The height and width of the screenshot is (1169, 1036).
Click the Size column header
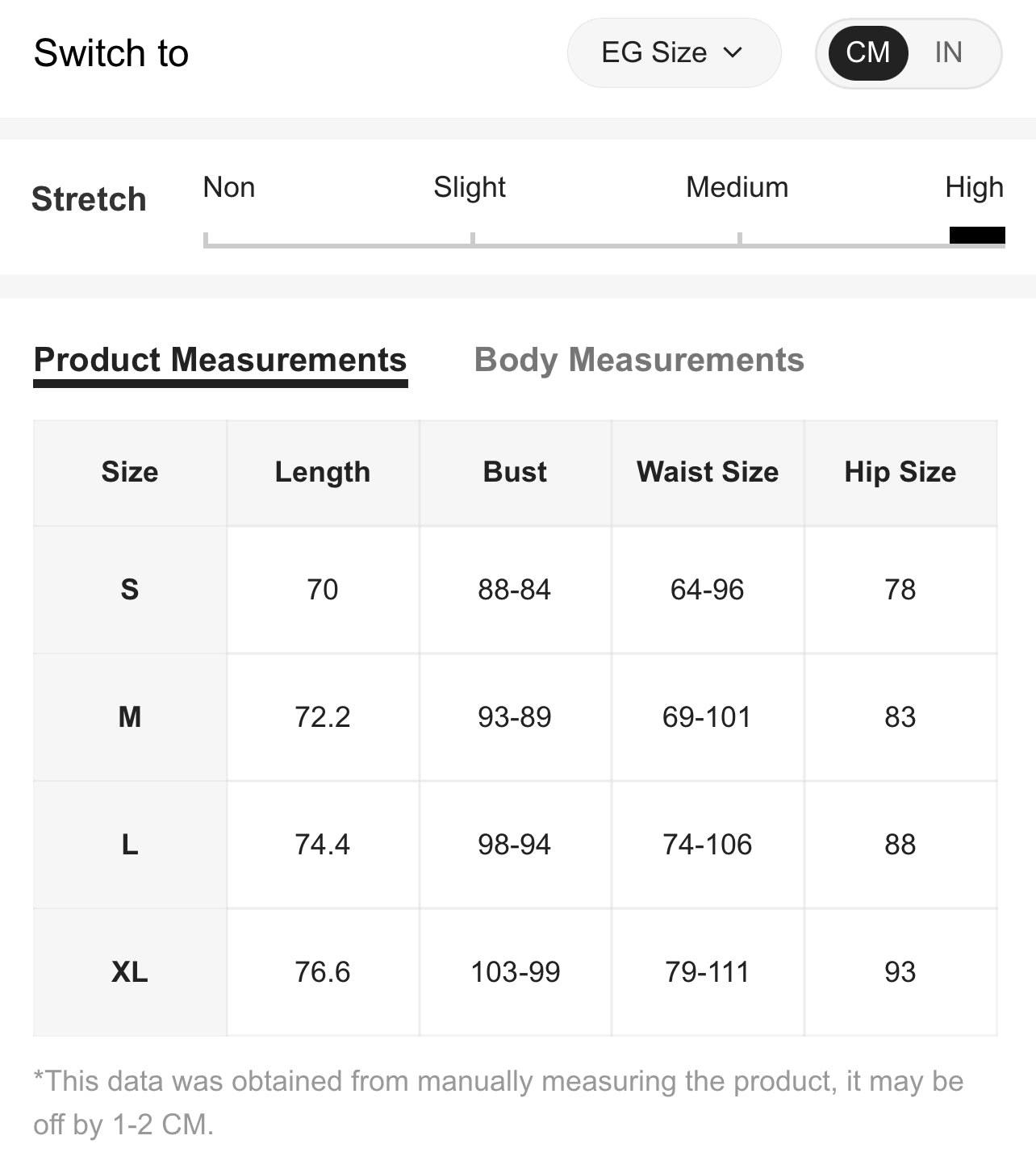click(x=130, y=472)
